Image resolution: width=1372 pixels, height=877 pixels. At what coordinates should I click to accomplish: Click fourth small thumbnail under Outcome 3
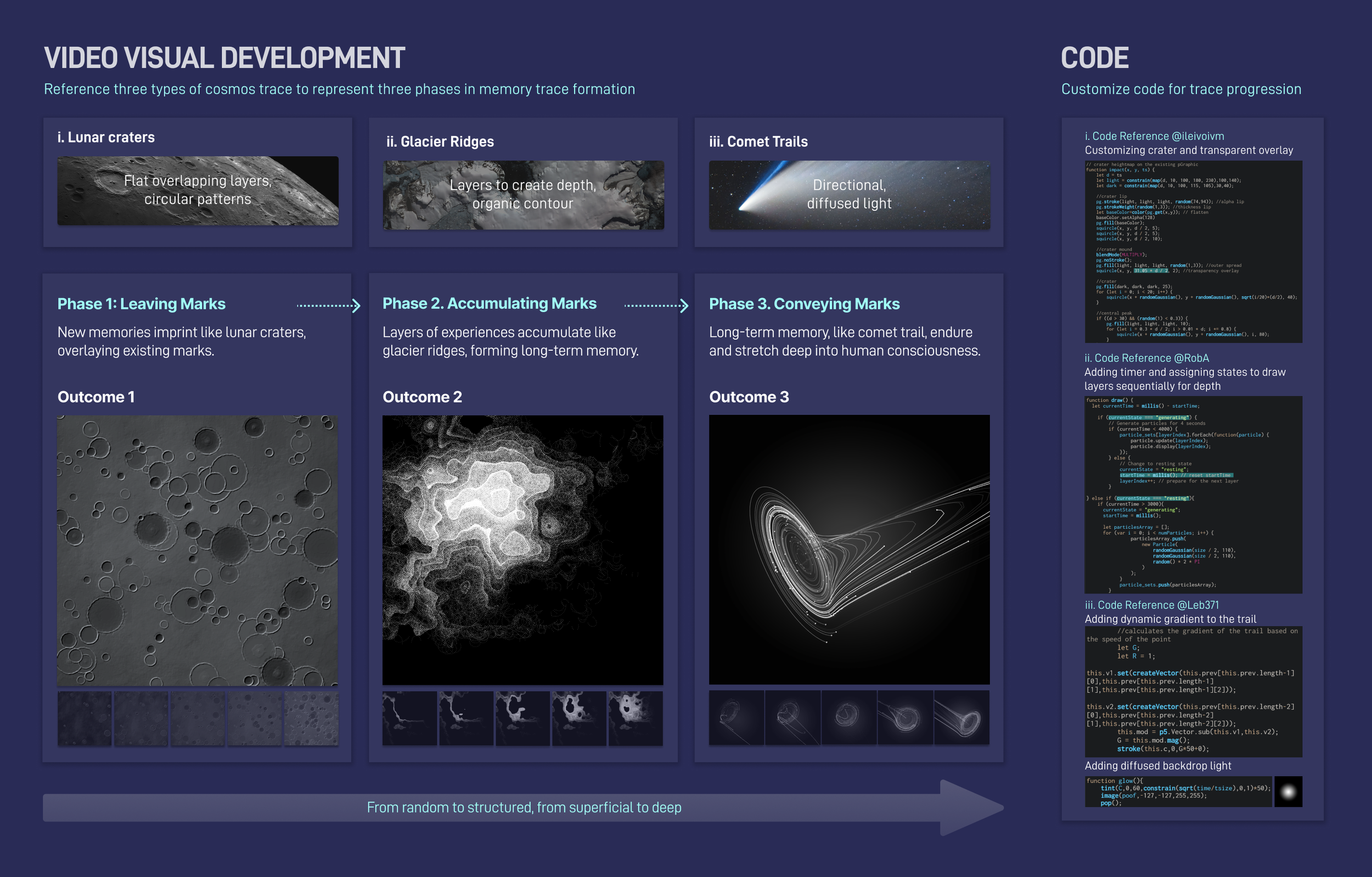(906, 717)
